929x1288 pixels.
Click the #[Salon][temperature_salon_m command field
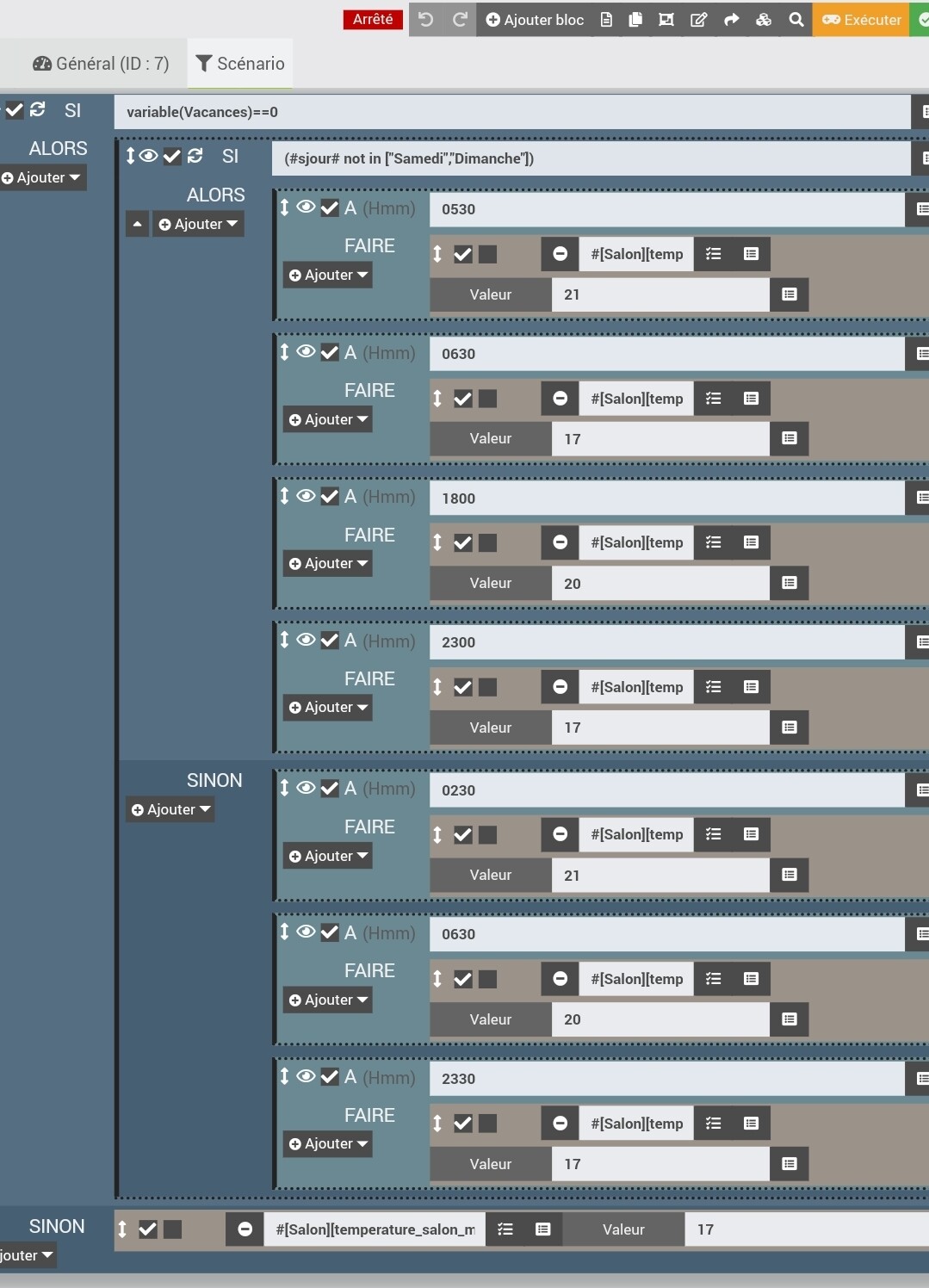click(375, 1229)
